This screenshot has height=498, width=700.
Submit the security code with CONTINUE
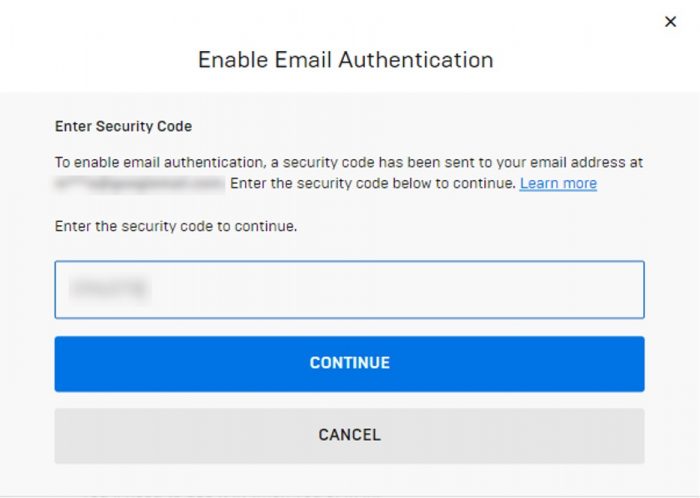coord(349,363)
